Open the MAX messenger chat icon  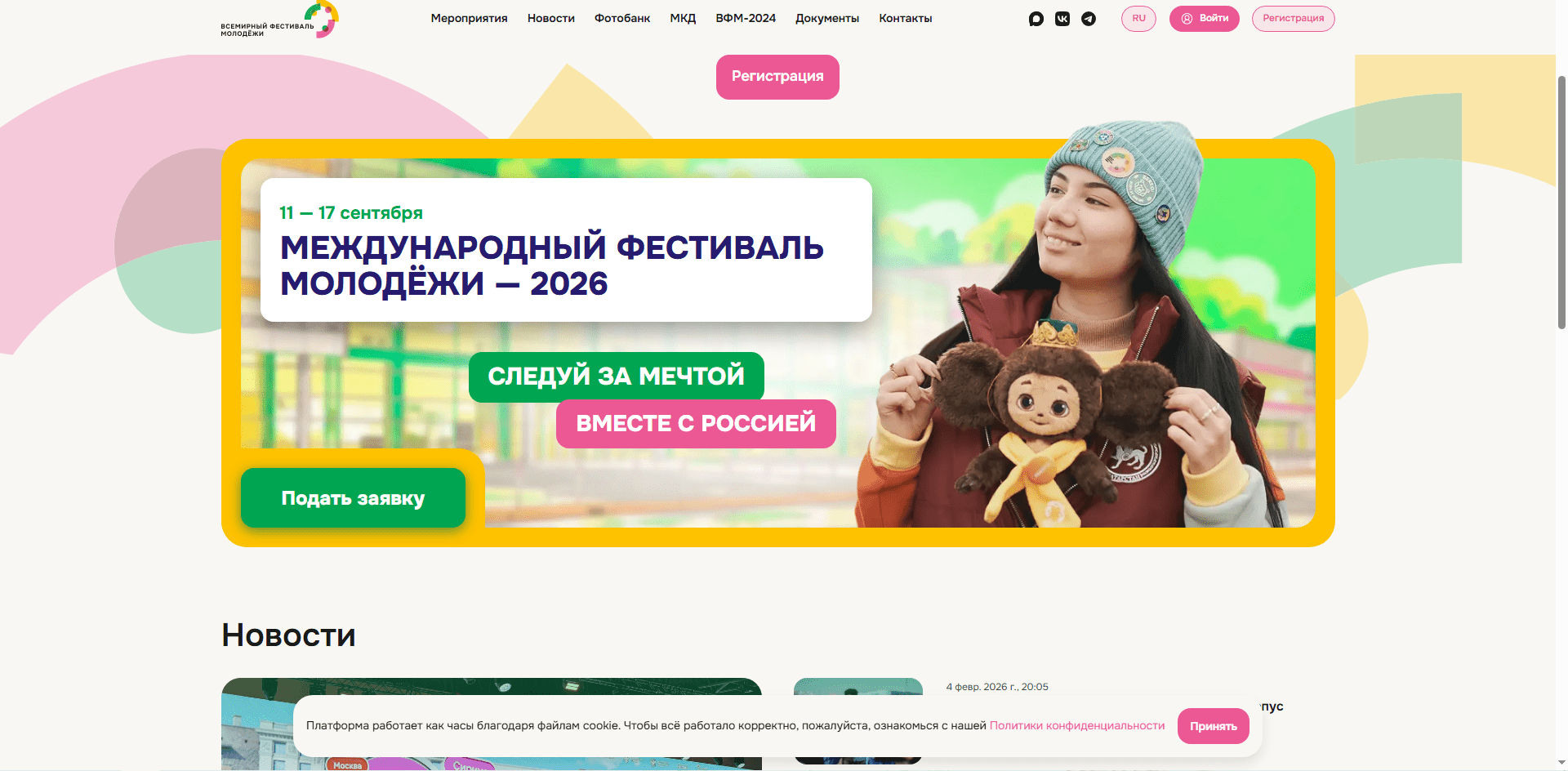[1036, 19]
